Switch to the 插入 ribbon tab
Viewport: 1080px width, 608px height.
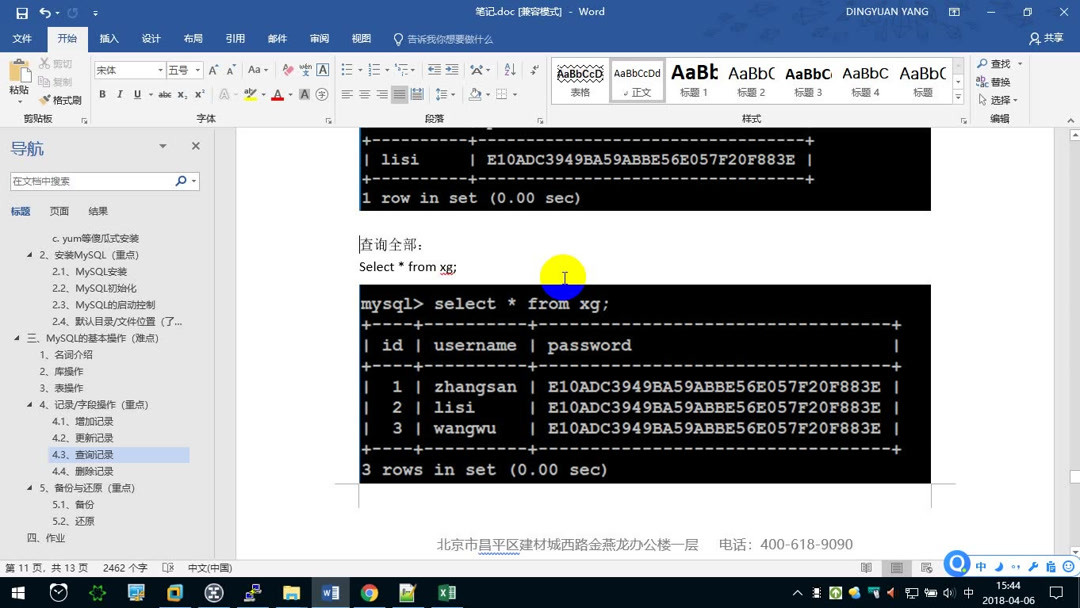point(108,38)
